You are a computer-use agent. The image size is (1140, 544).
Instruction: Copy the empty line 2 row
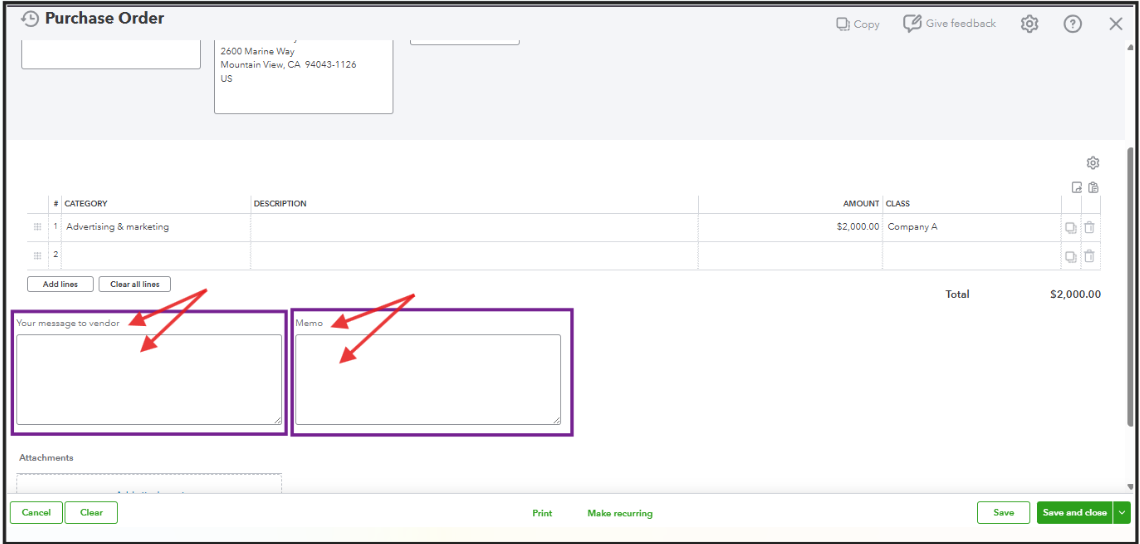[x=1071, y=256]
